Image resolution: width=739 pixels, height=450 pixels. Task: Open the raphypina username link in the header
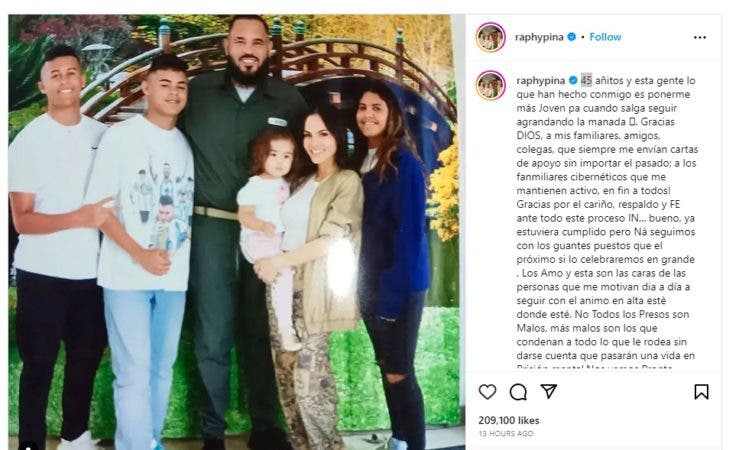pos(539,37)
